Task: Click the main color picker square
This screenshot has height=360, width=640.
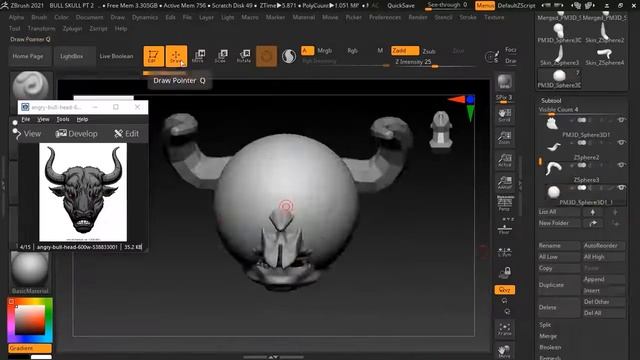Action: click(x=30, y=320)
